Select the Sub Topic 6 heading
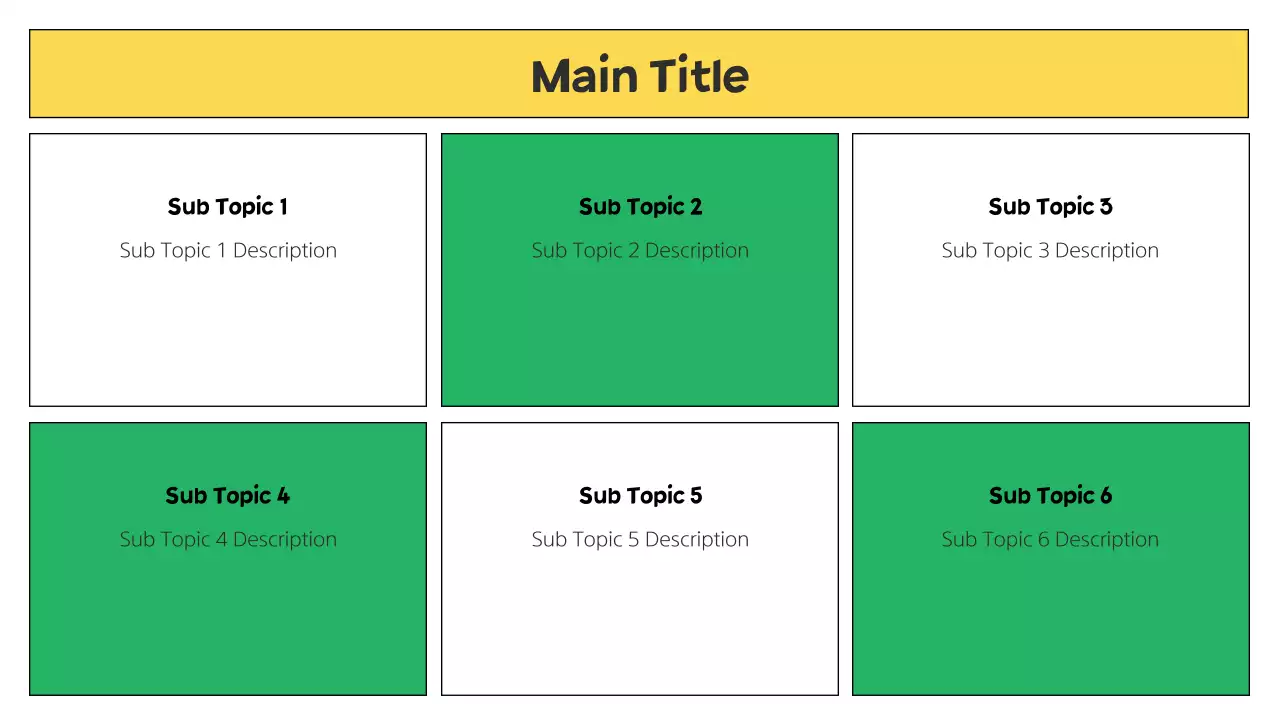The image size is (1280, 720). pos(1050,496)
